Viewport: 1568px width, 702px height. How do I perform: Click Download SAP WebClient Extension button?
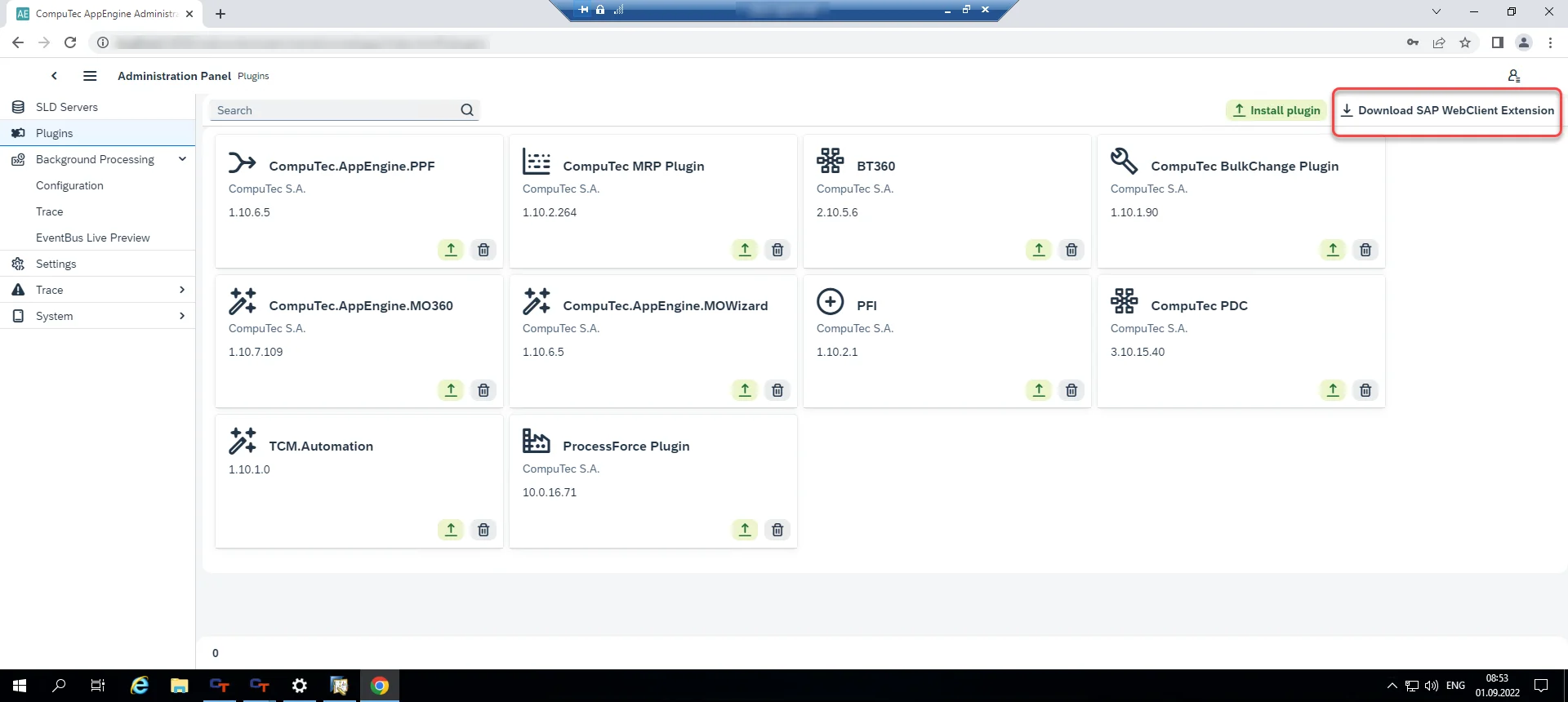click(x=1447, y=110)
